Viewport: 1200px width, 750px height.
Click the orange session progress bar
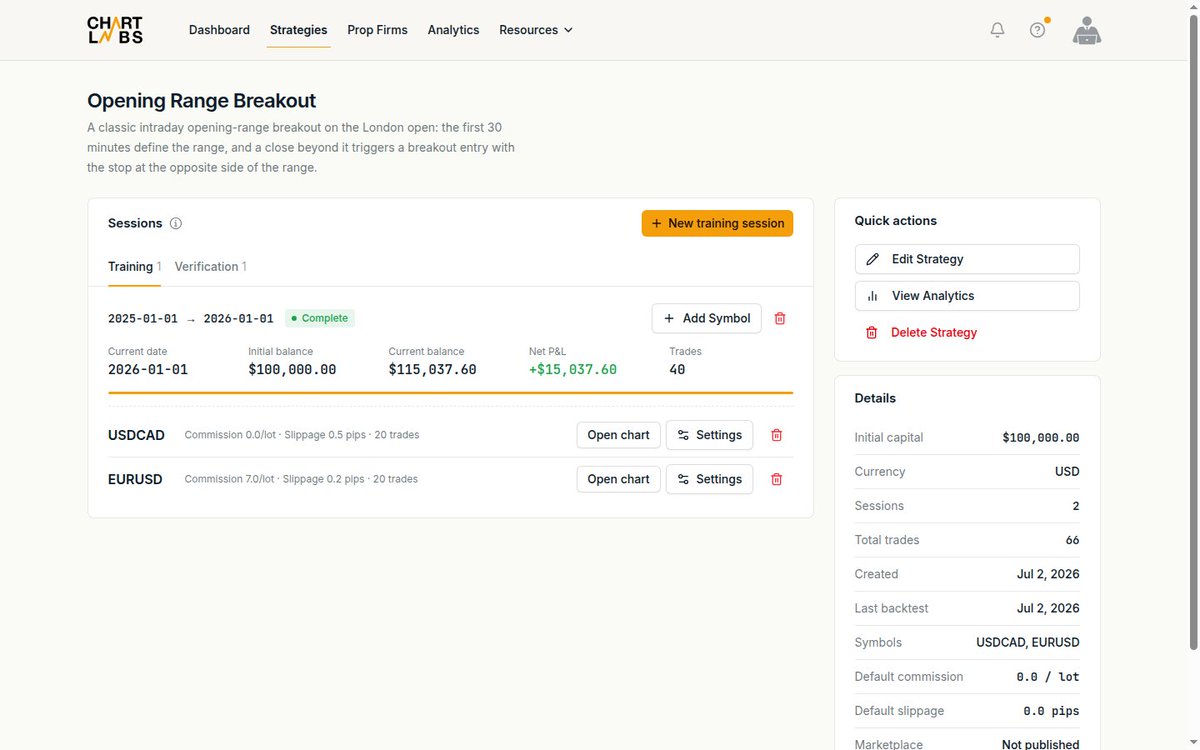click(450, 393)
